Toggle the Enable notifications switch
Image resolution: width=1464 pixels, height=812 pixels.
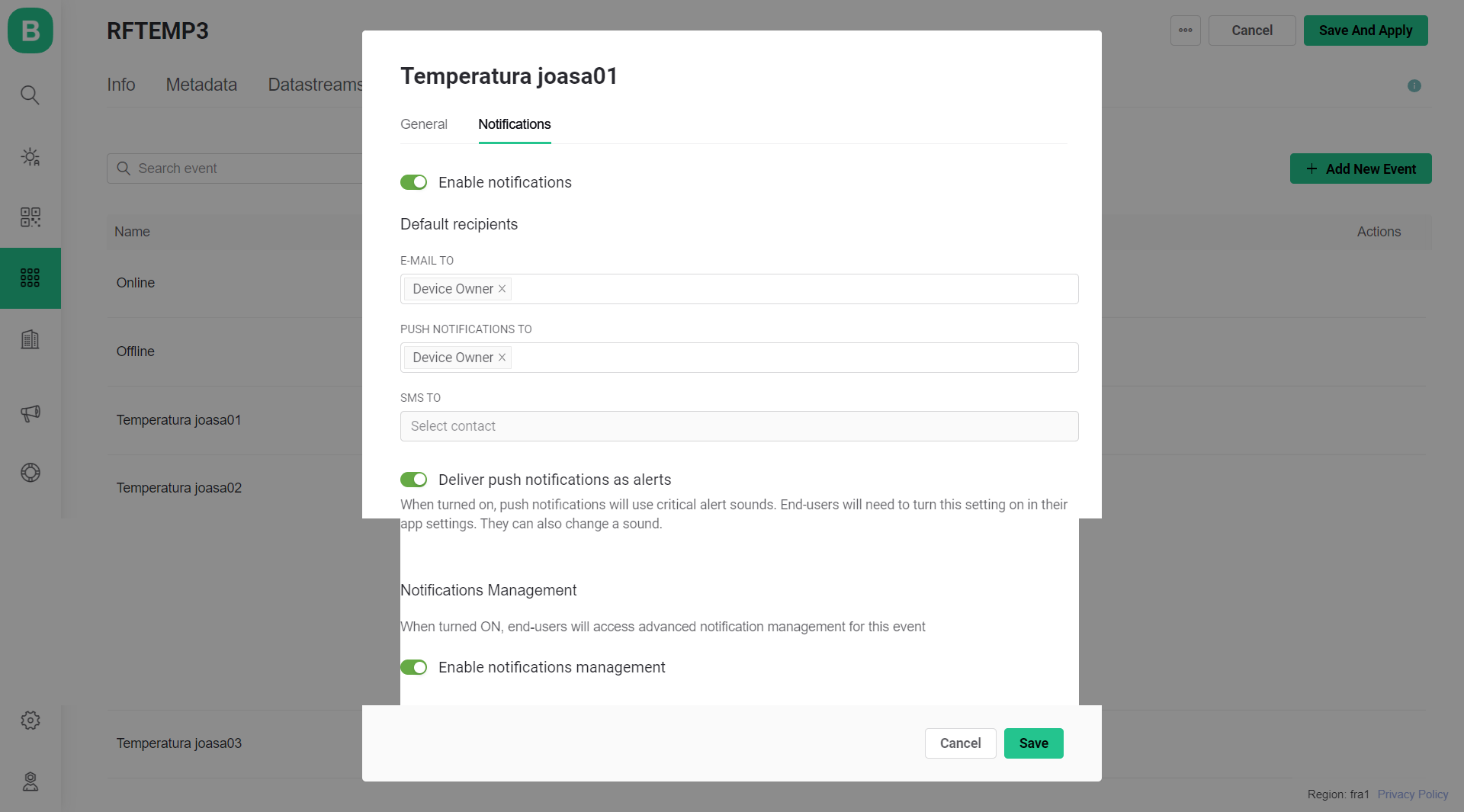[413, 182]
